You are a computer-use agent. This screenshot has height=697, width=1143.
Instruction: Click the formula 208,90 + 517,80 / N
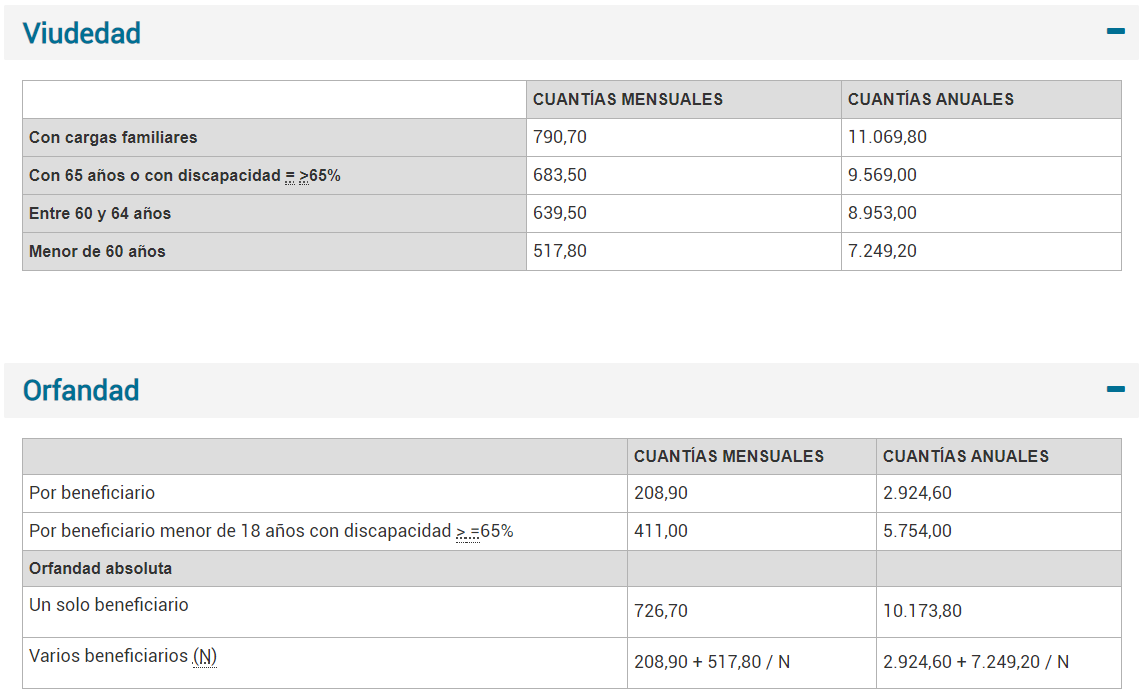point(712,662)
